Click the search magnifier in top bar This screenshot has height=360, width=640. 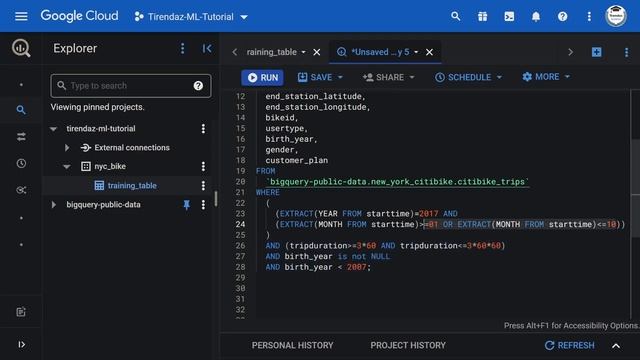[456, 16]
